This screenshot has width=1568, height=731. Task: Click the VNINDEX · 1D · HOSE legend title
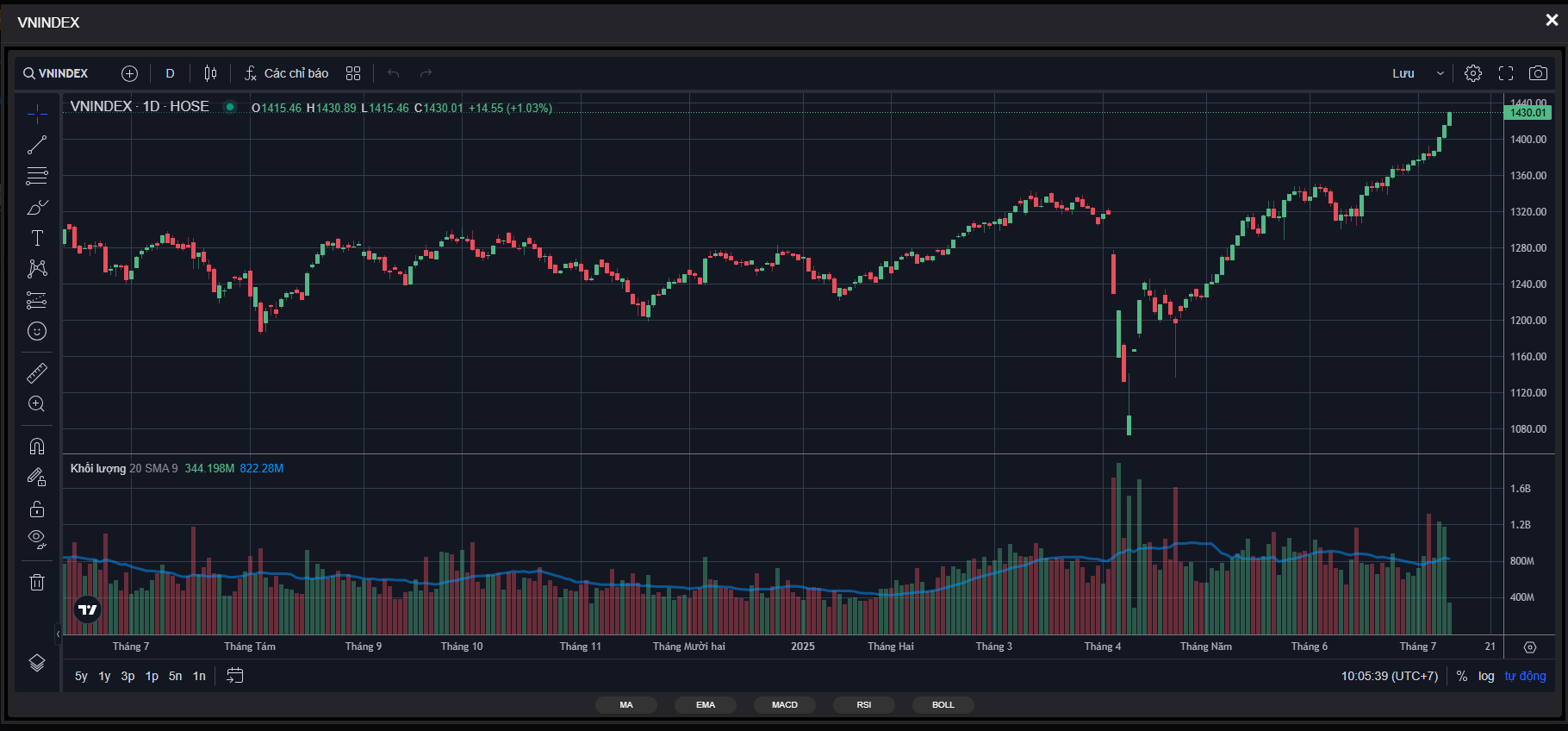point(140,107)
